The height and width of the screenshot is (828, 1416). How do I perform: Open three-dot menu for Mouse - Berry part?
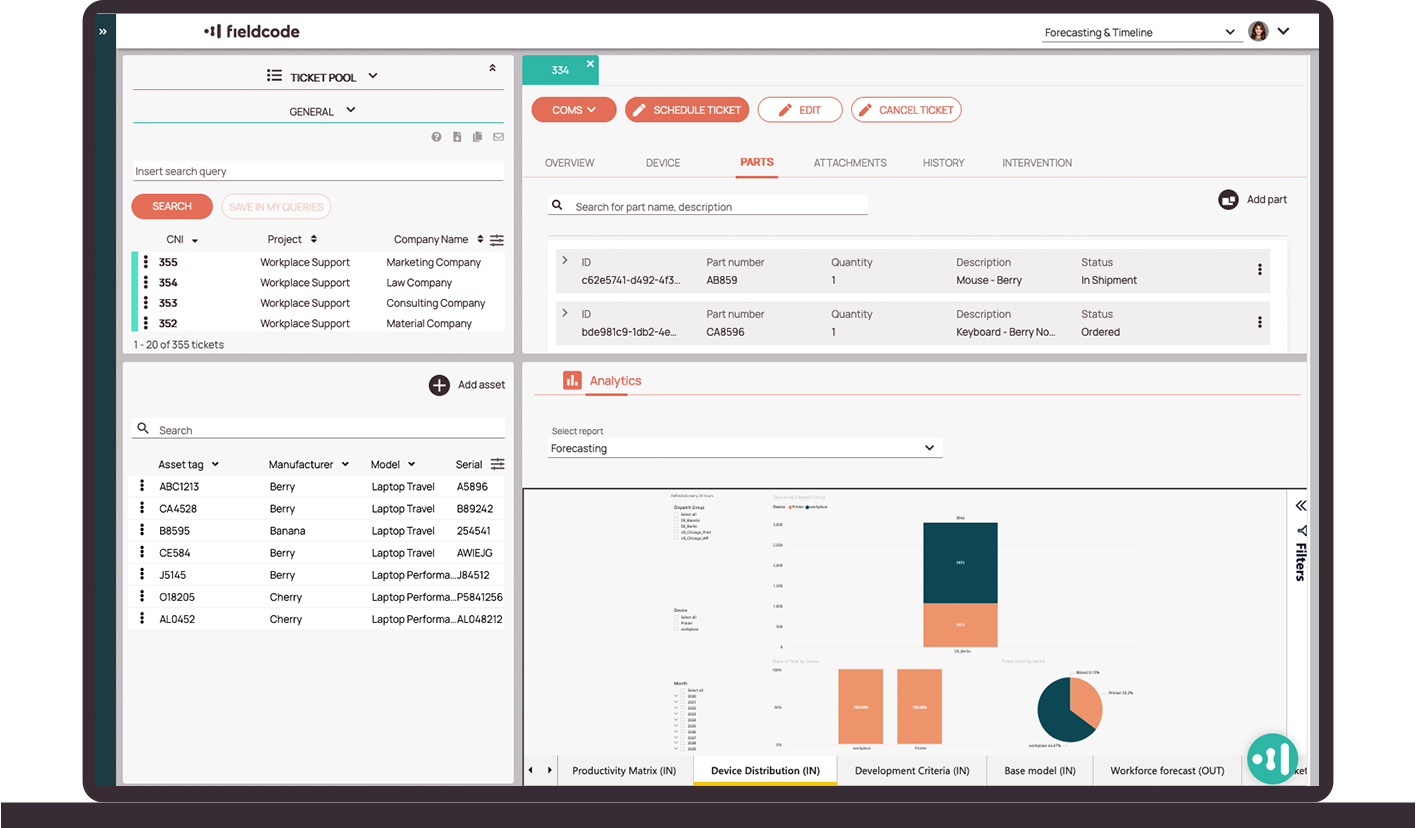click(1259, 270)
